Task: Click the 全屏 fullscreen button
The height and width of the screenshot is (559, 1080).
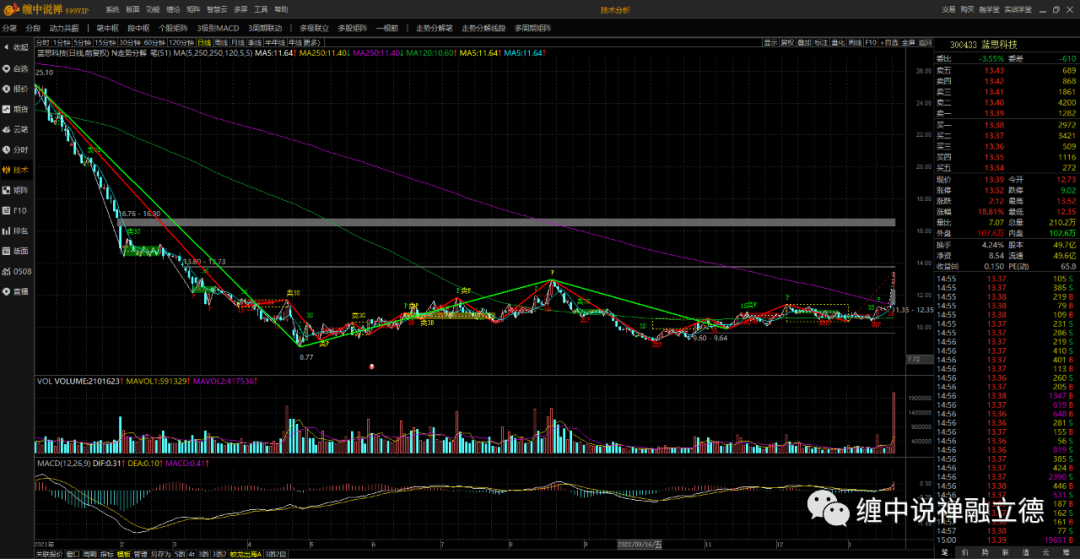Action: coord(908,43)
